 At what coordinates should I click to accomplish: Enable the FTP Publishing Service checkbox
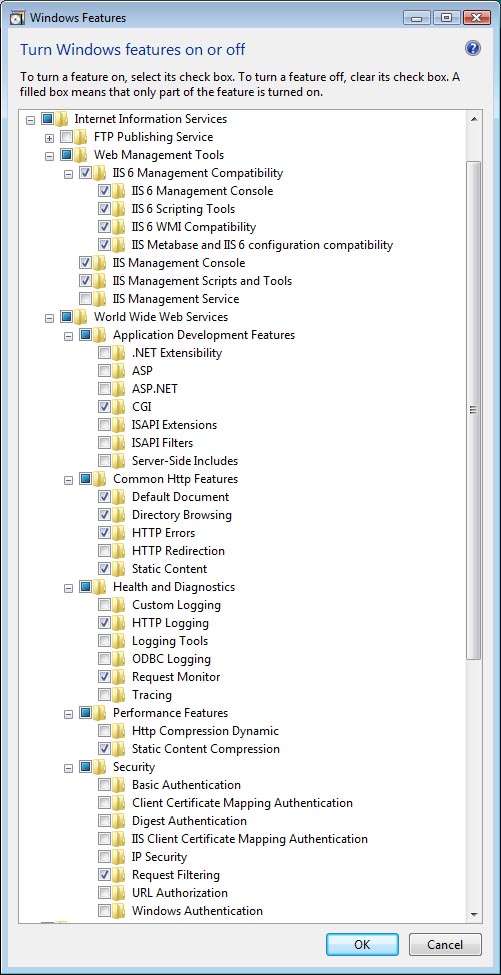[67, 137]
